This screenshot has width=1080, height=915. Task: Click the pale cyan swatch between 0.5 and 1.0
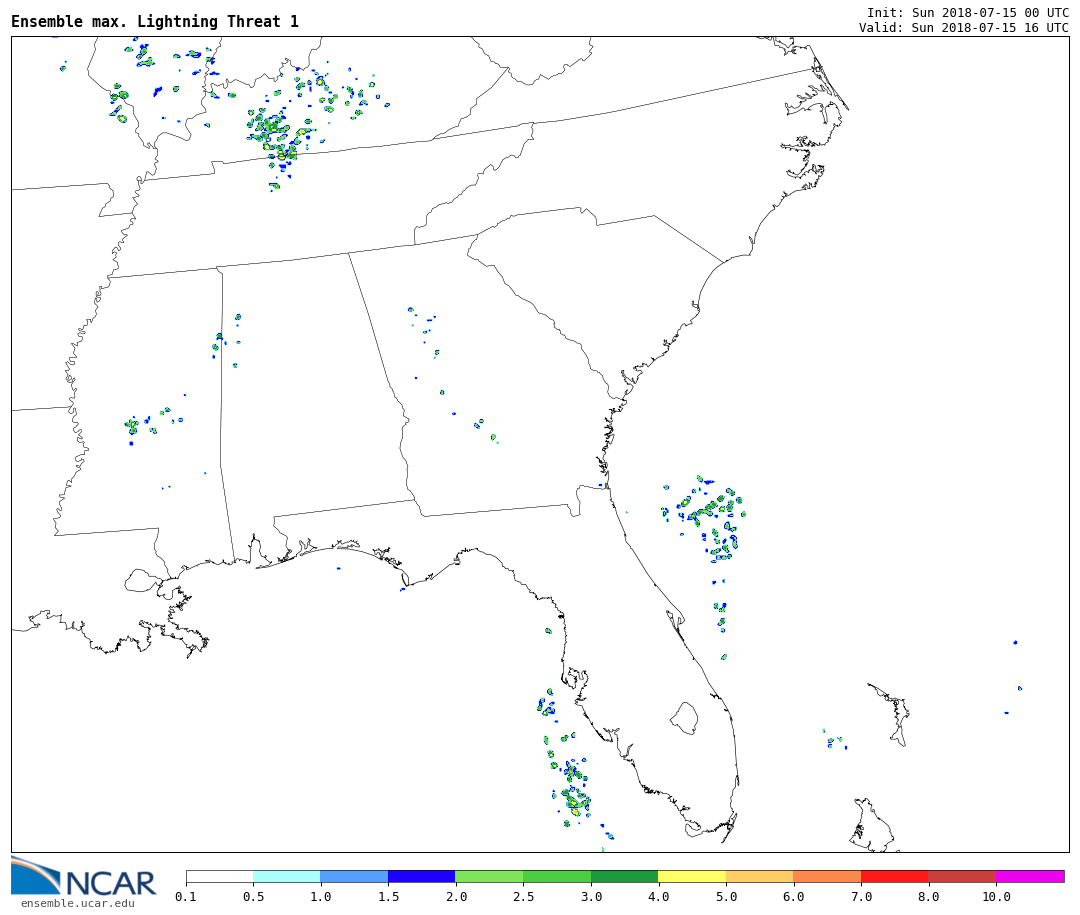pos(286,876)
